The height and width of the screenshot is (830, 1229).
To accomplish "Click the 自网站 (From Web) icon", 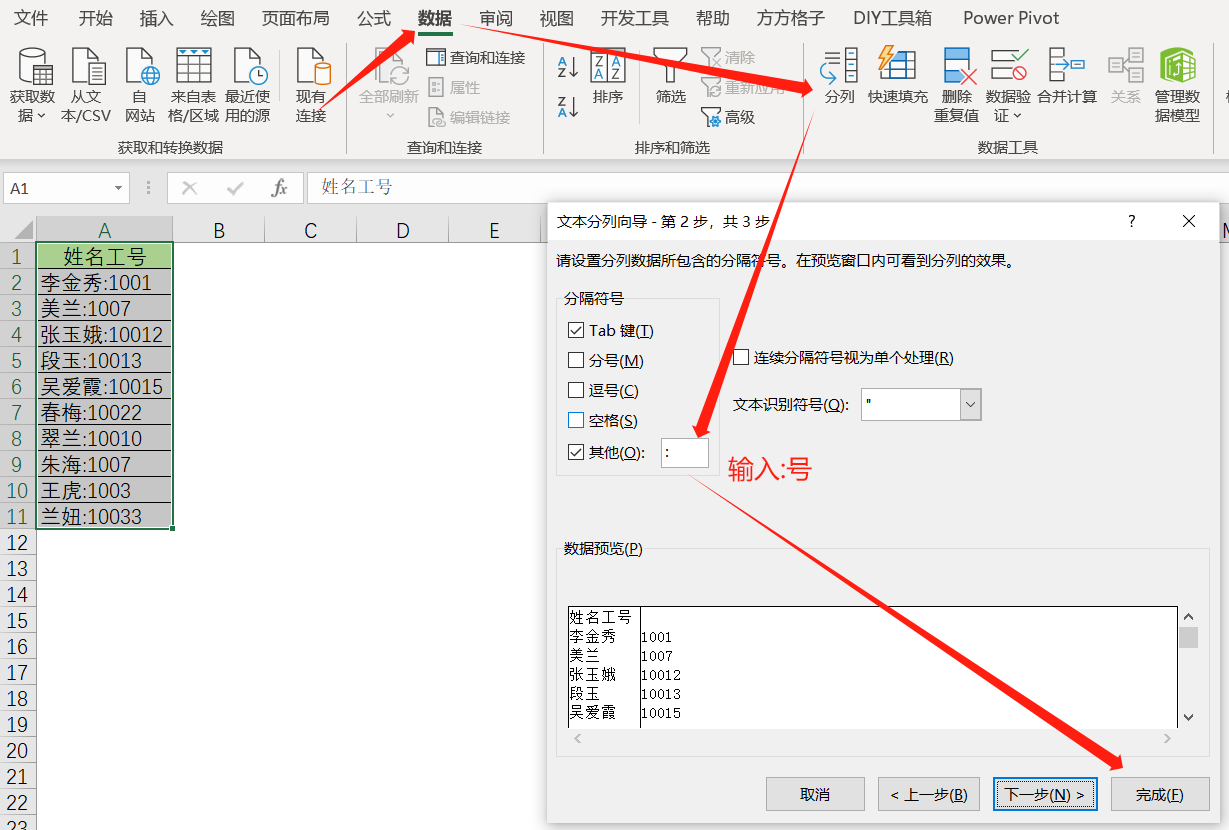I will pos(141,67).
